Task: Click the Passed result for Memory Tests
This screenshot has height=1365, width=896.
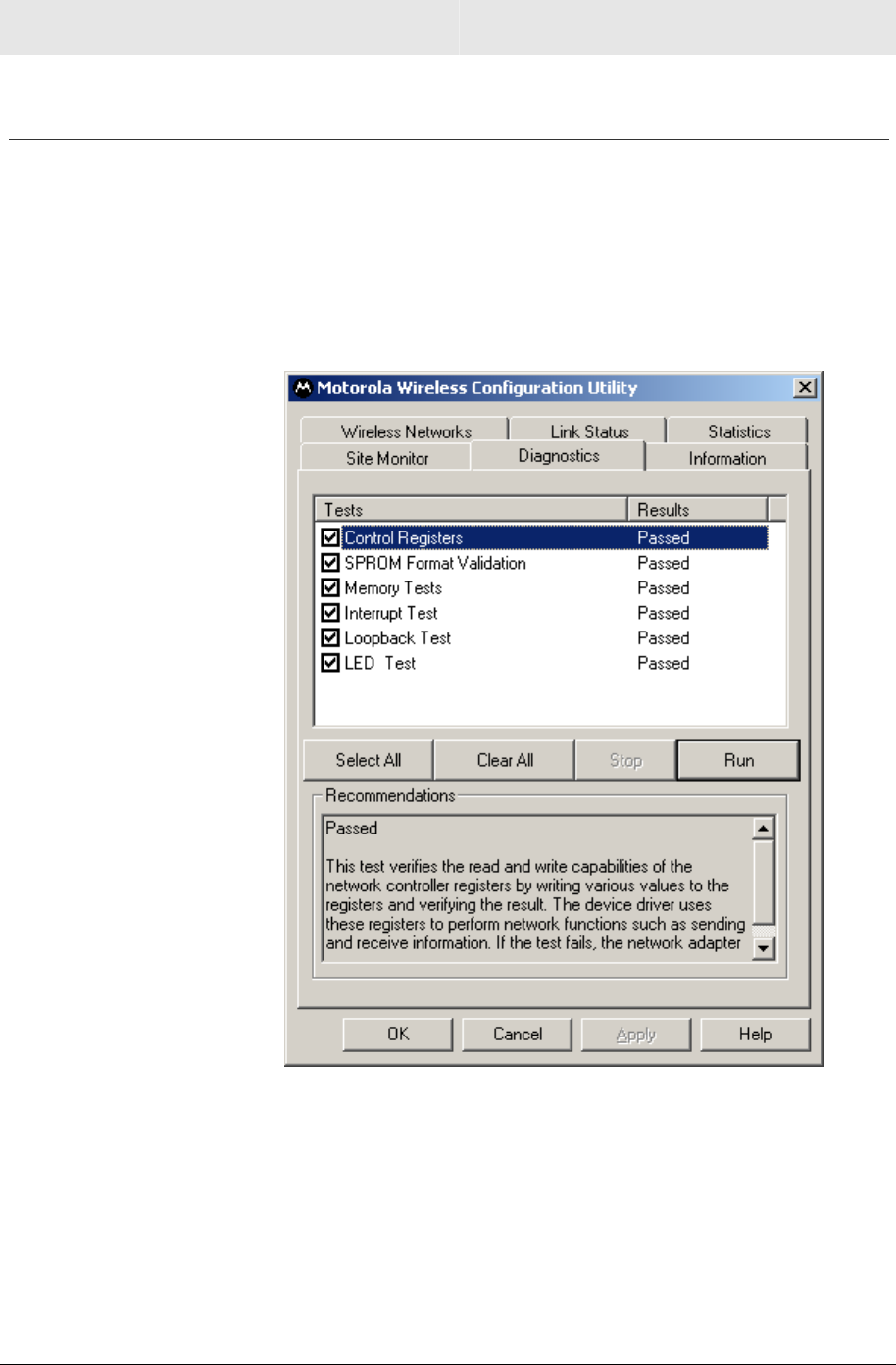Action: (664, 588)
